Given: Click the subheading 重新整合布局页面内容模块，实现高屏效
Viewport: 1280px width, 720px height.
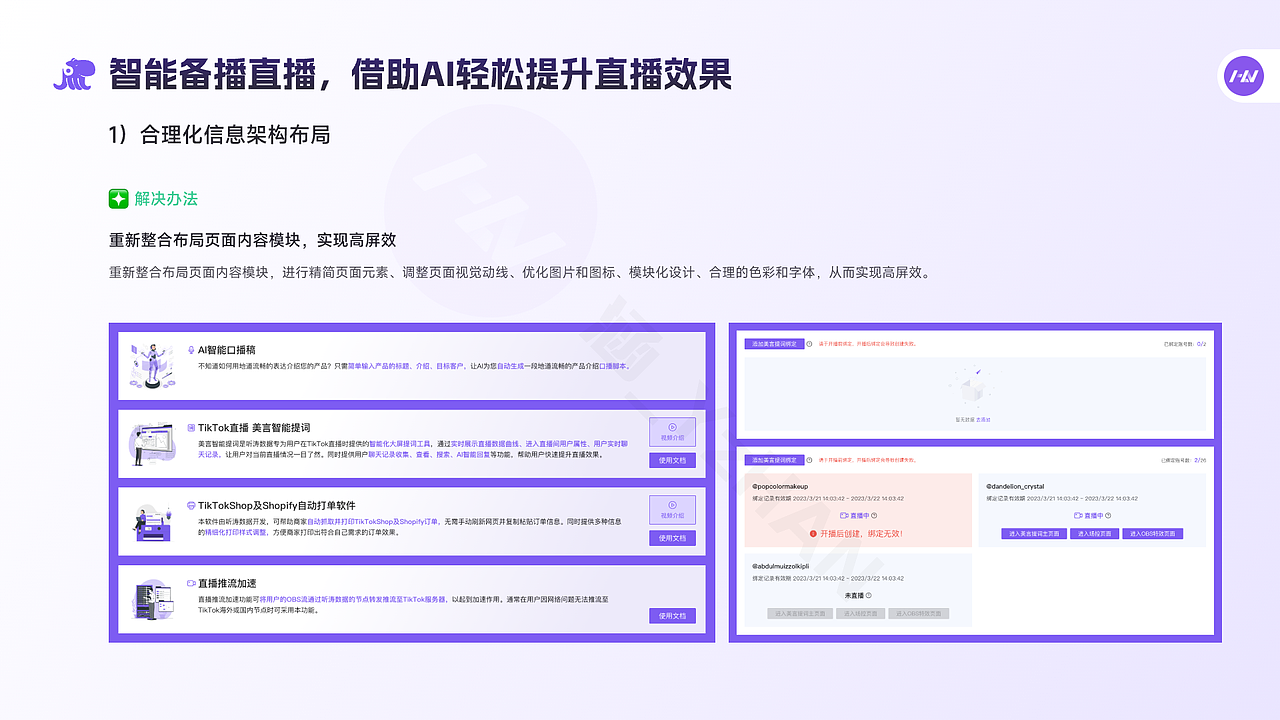Looking at the screenshot, I should pos(253,240).
